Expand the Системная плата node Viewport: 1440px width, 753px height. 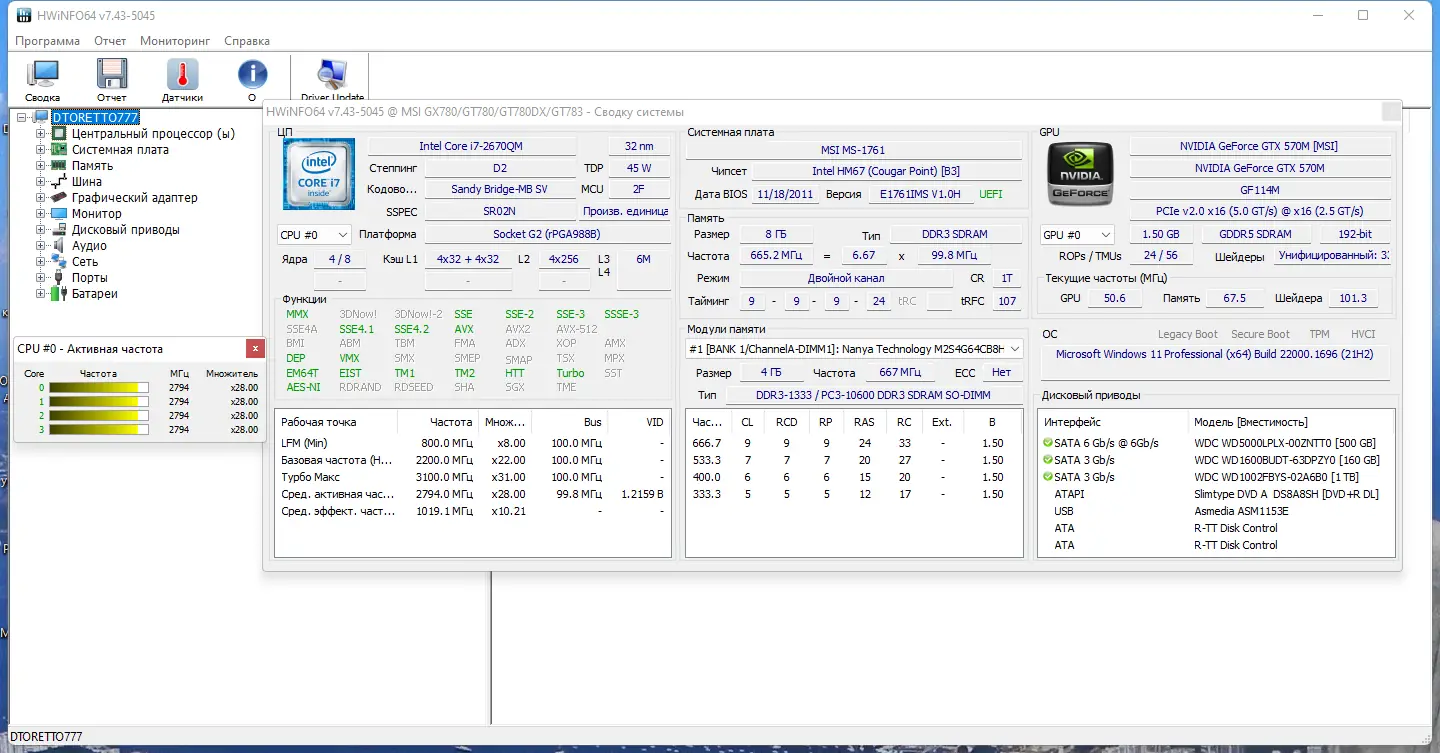tap(41, 150)
